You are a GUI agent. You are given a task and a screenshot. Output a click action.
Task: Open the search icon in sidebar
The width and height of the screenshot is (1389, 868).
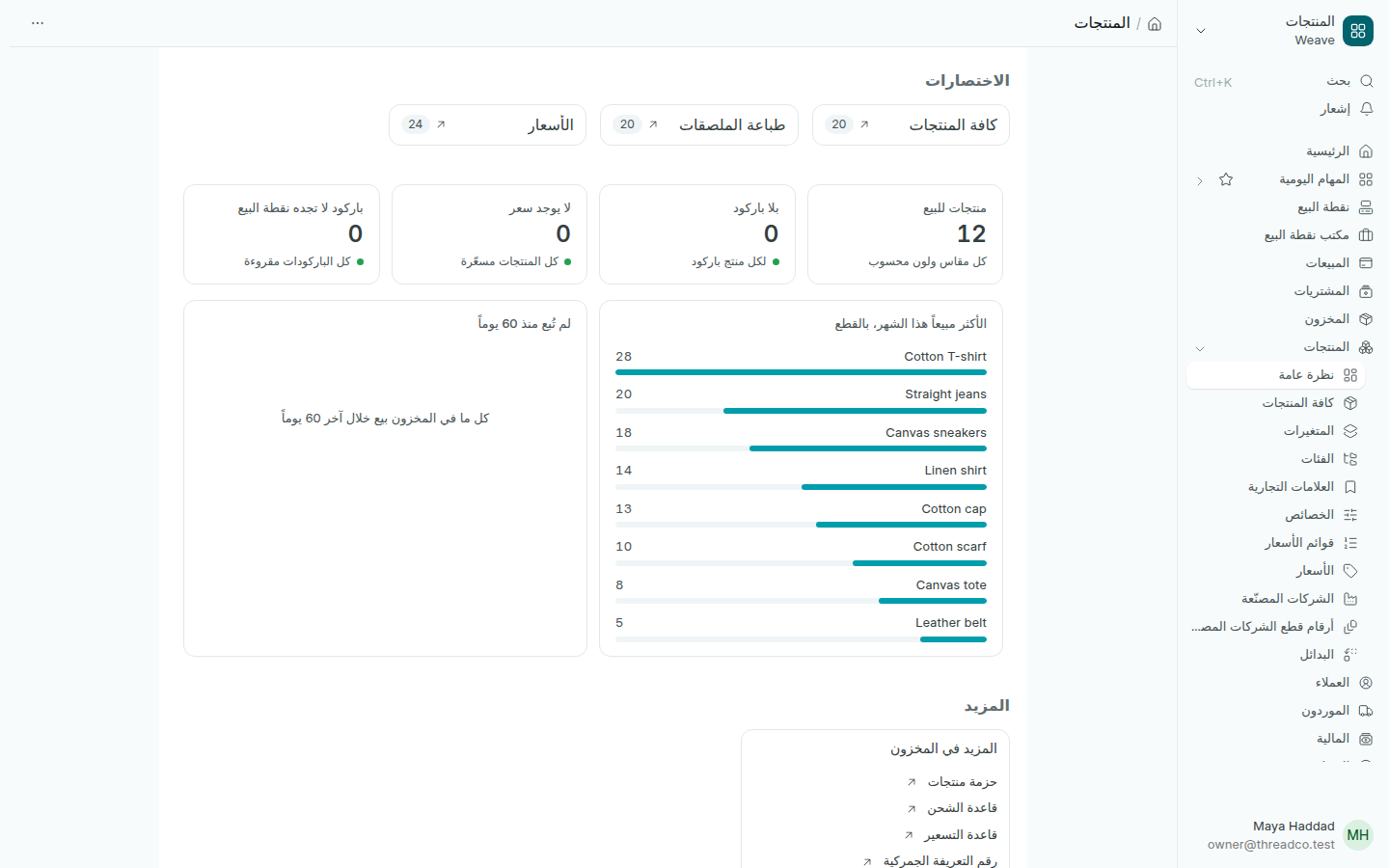pyautogui.click(x=1366, y=81)
